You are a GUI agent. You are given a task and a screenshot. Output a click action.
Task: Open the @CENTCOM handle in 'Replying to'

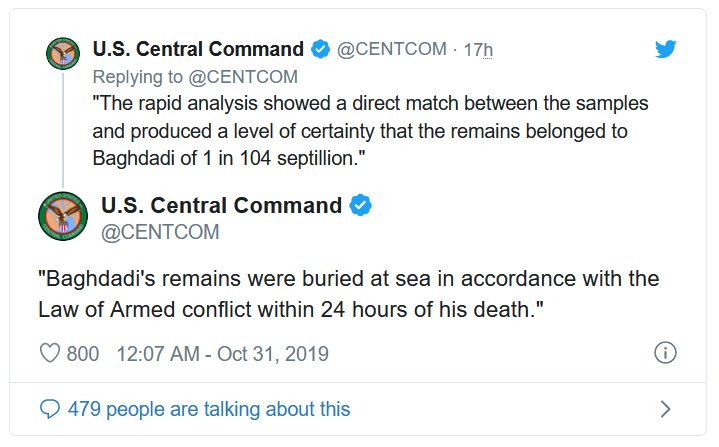pos(243,77)
